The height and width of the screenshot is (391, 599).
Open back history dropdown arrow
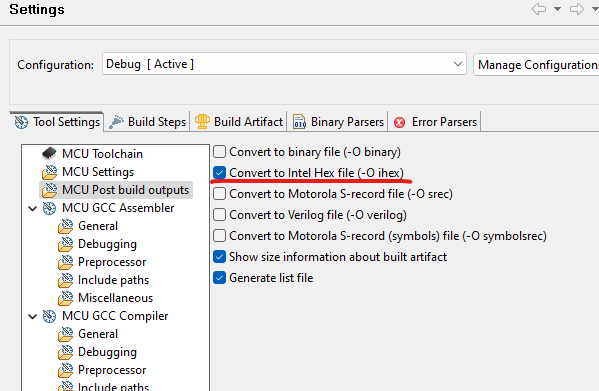(557, 9)
